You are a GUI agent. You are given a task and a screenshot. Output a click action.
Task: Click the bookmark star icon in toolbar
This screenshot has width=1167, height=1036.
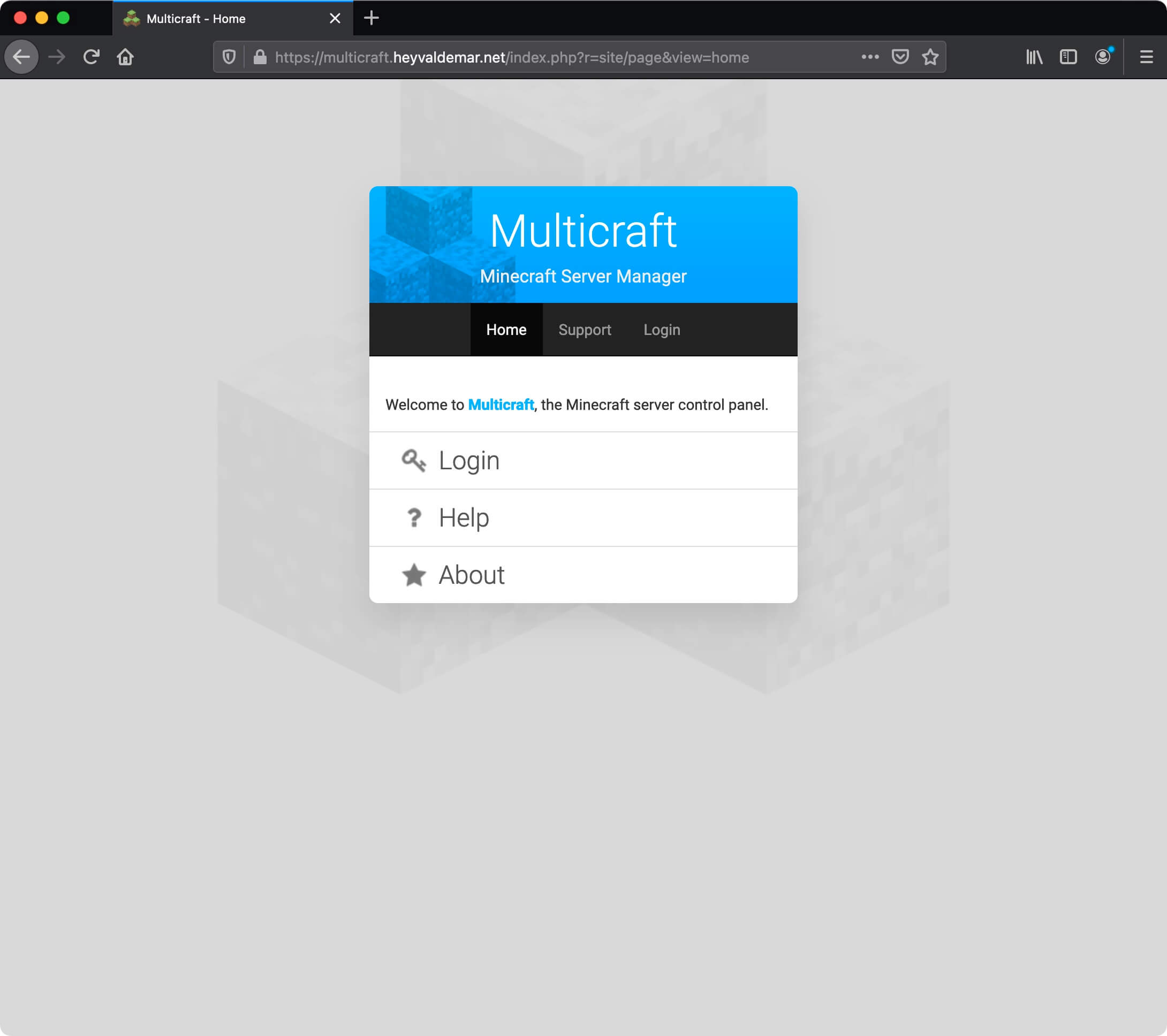click(x=930, y=57)
